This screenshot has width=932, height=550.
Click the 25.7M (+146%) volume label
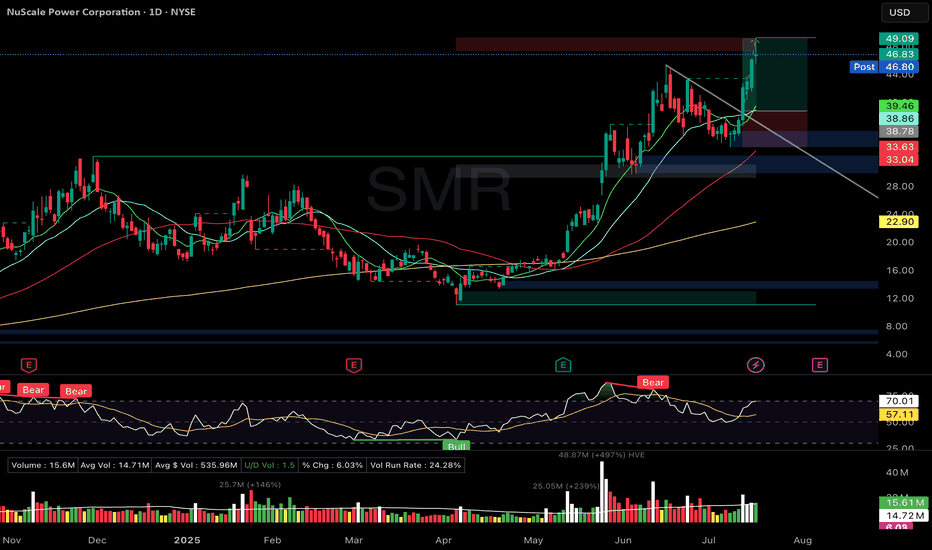(250, 485)
